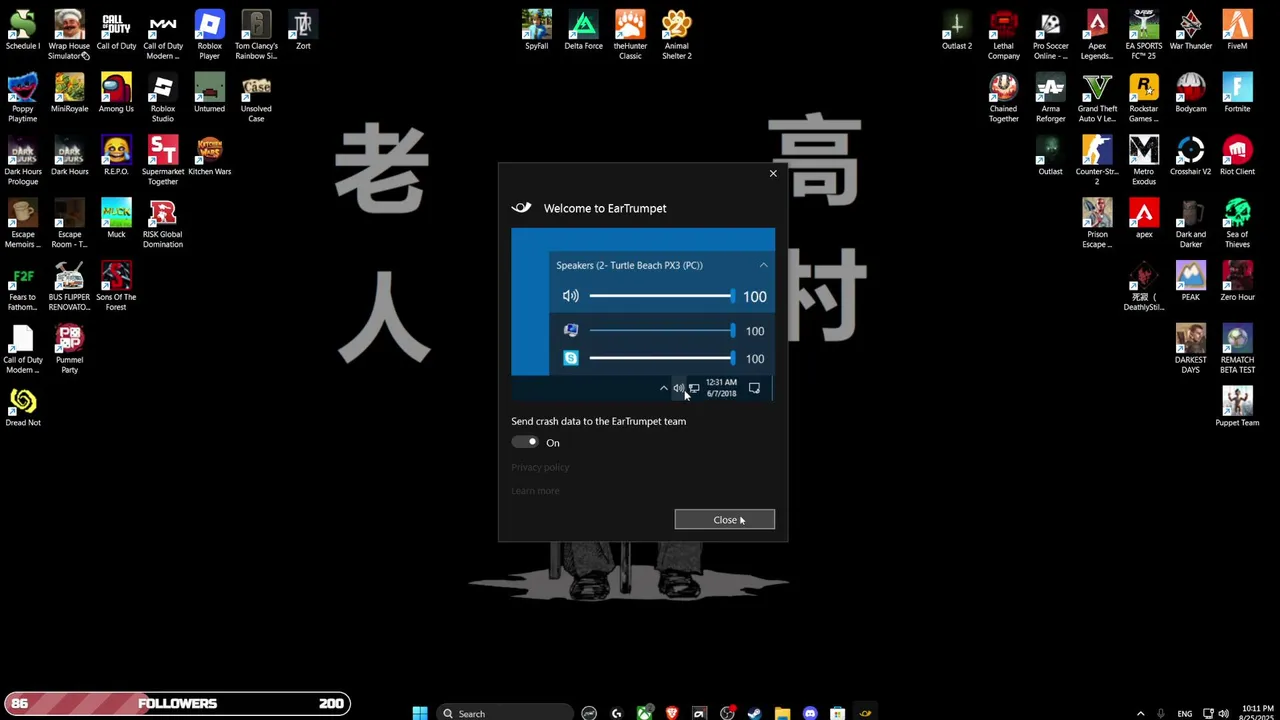Image resolution: width=1280 pixels, height=720 pixels.
Task: Select the Sea of Thieves icon
Action: [x=1237, y=224]
